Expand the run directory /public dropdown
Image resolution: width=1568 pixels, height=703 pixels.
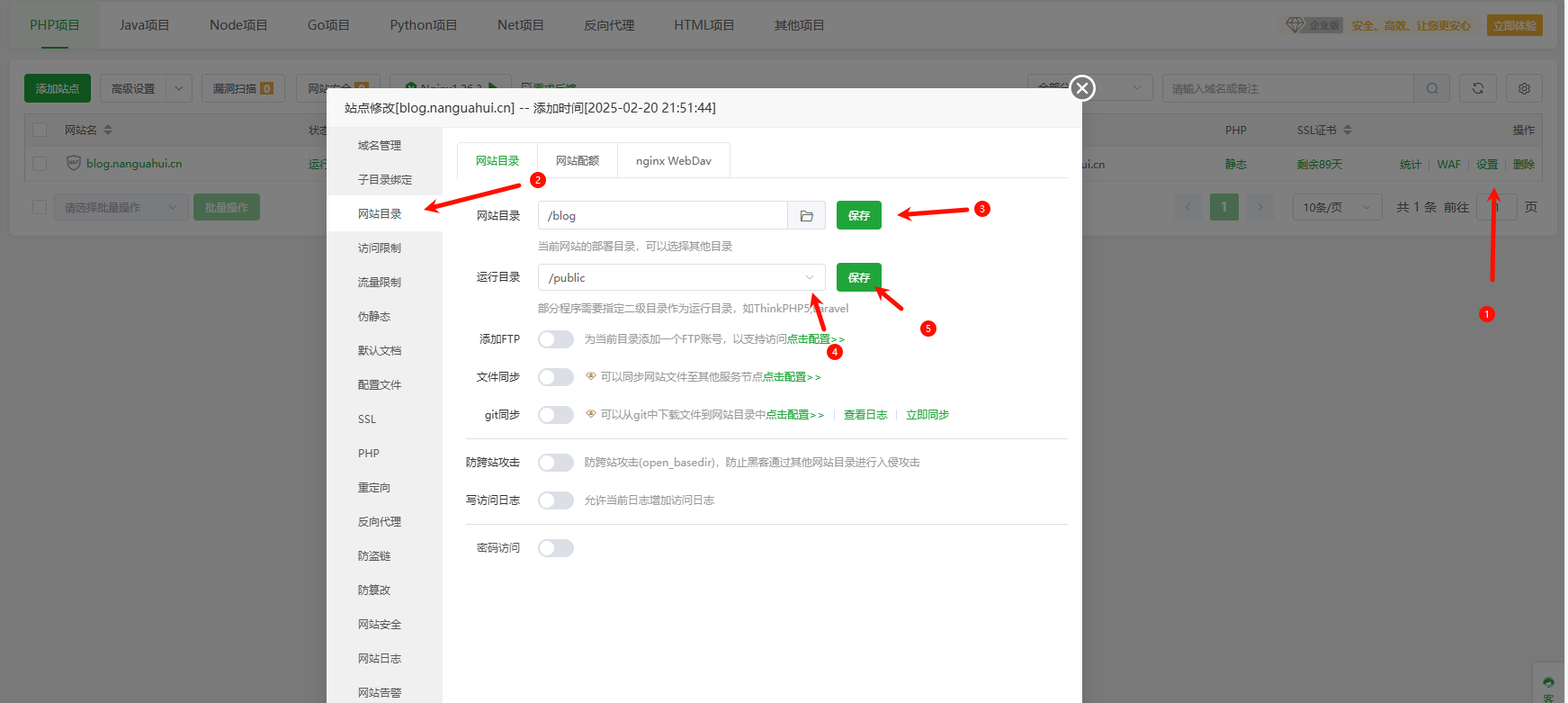pos(809,277)
